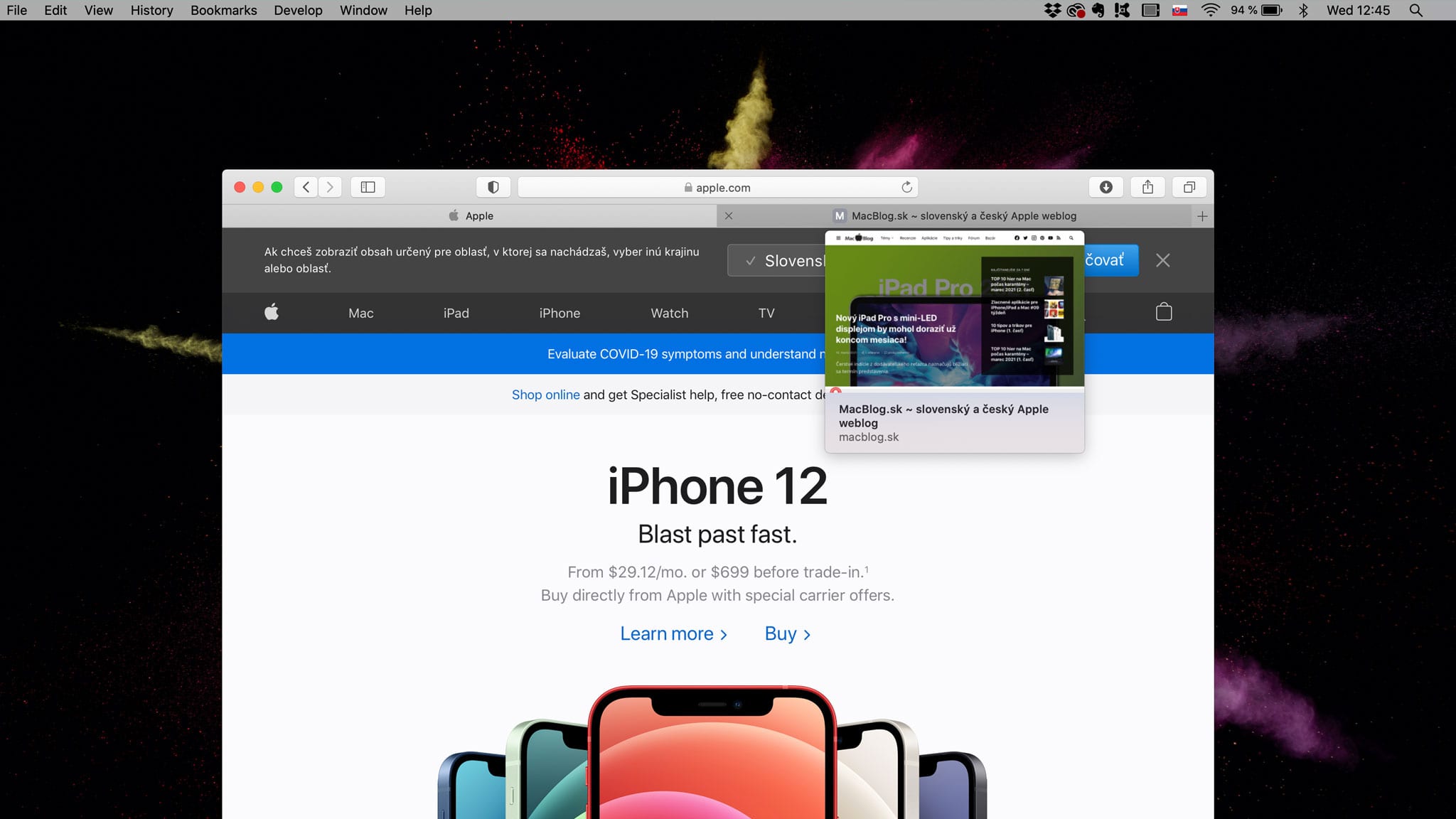Viewport: 1456px width, 819px height.
Task: Reload the apple.com page
Action: (x=906, y=187)
